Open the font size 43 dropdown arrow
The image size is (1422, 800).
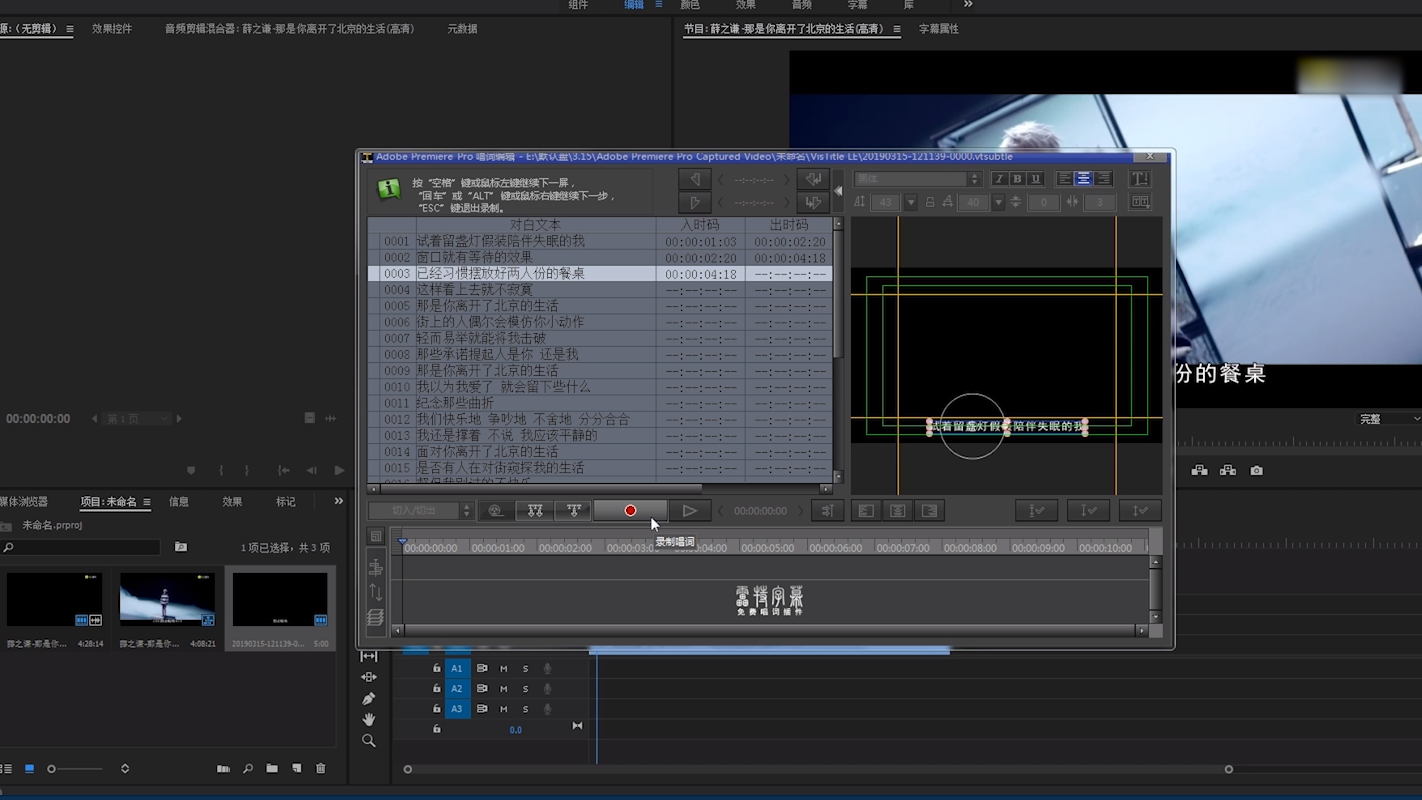tap(910, 202)
